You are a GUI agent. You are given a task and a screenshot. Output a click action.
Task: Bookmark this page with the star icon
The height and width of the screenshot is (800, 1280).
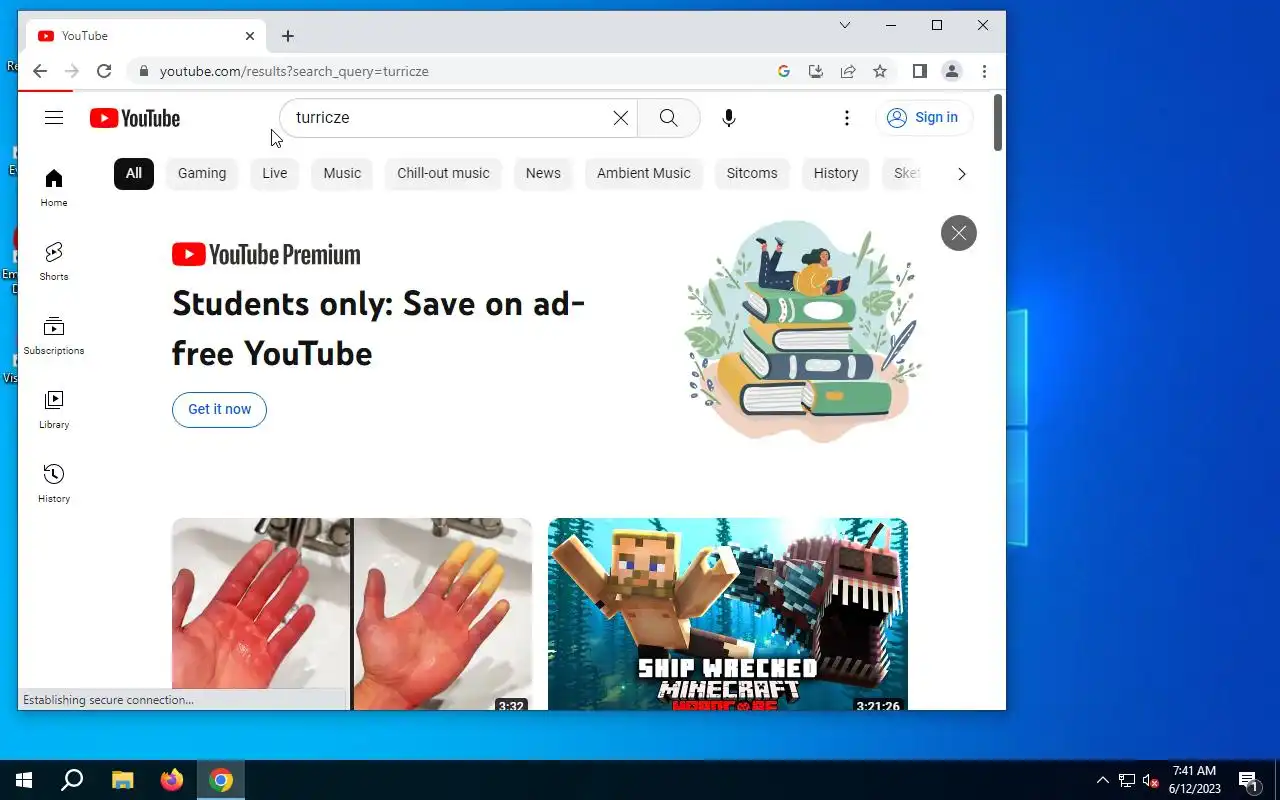880,71
